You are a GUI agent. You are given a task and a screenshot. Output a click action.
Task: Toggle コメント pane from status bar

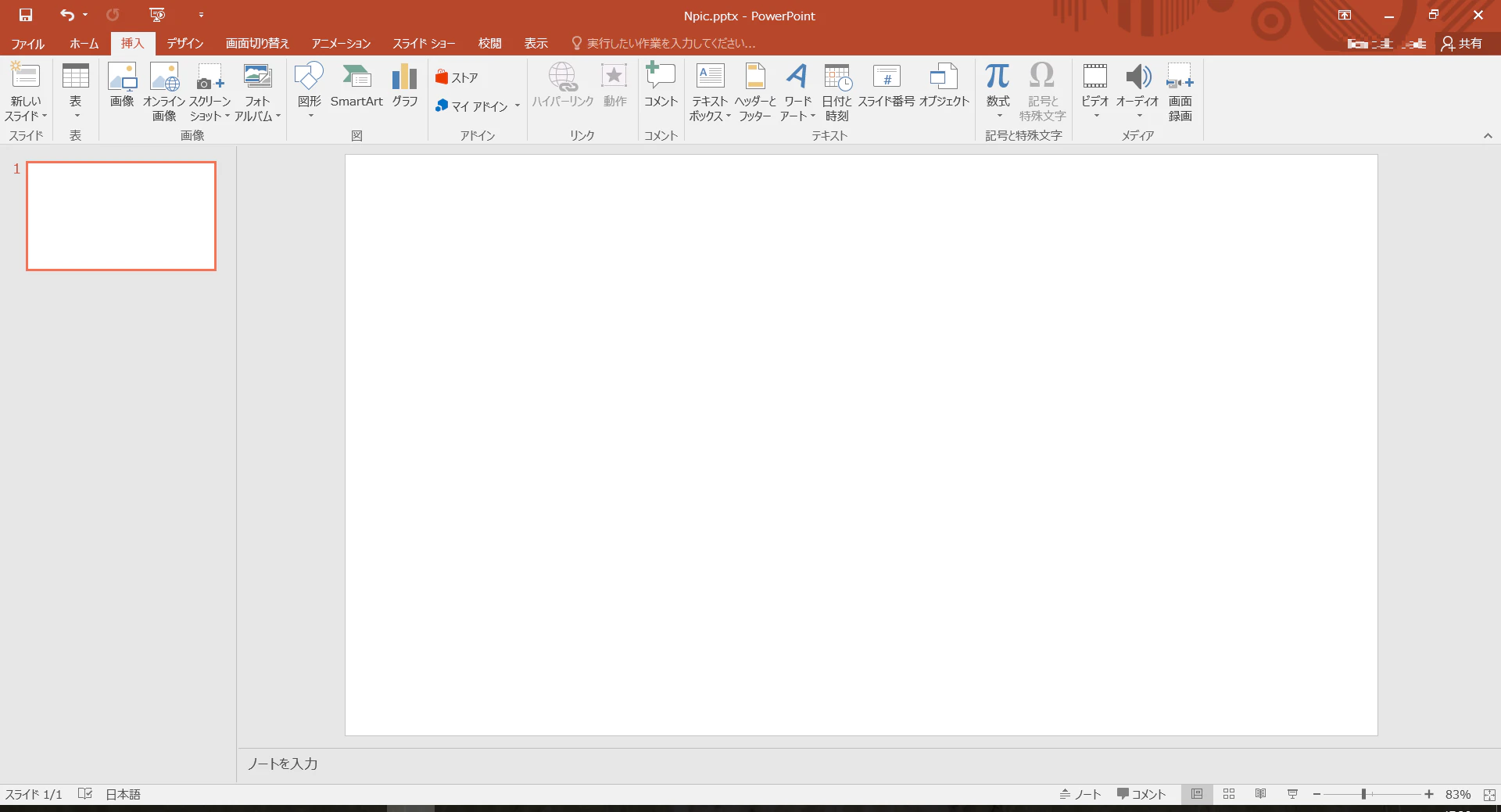tap(1141, 794)
